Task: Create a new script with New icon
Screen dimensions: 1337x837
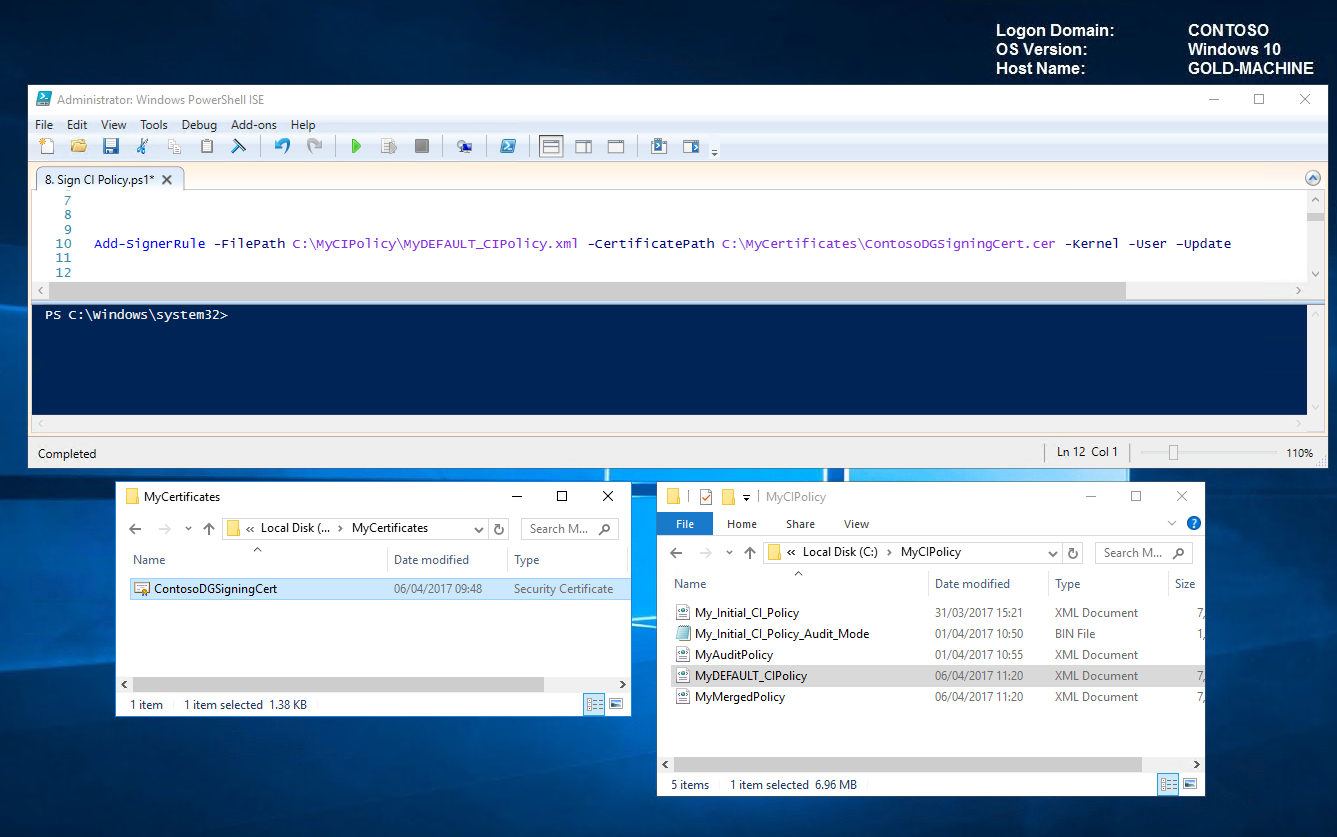Action: tap(47, 147)
